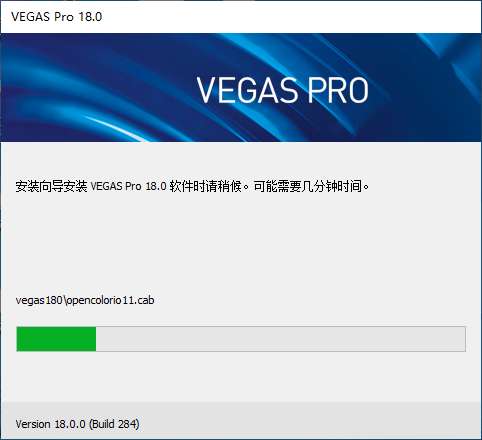Viewport: 482px width, 440px height.
Task: Click the (Build 284) footer text
Action: [114, 424]
